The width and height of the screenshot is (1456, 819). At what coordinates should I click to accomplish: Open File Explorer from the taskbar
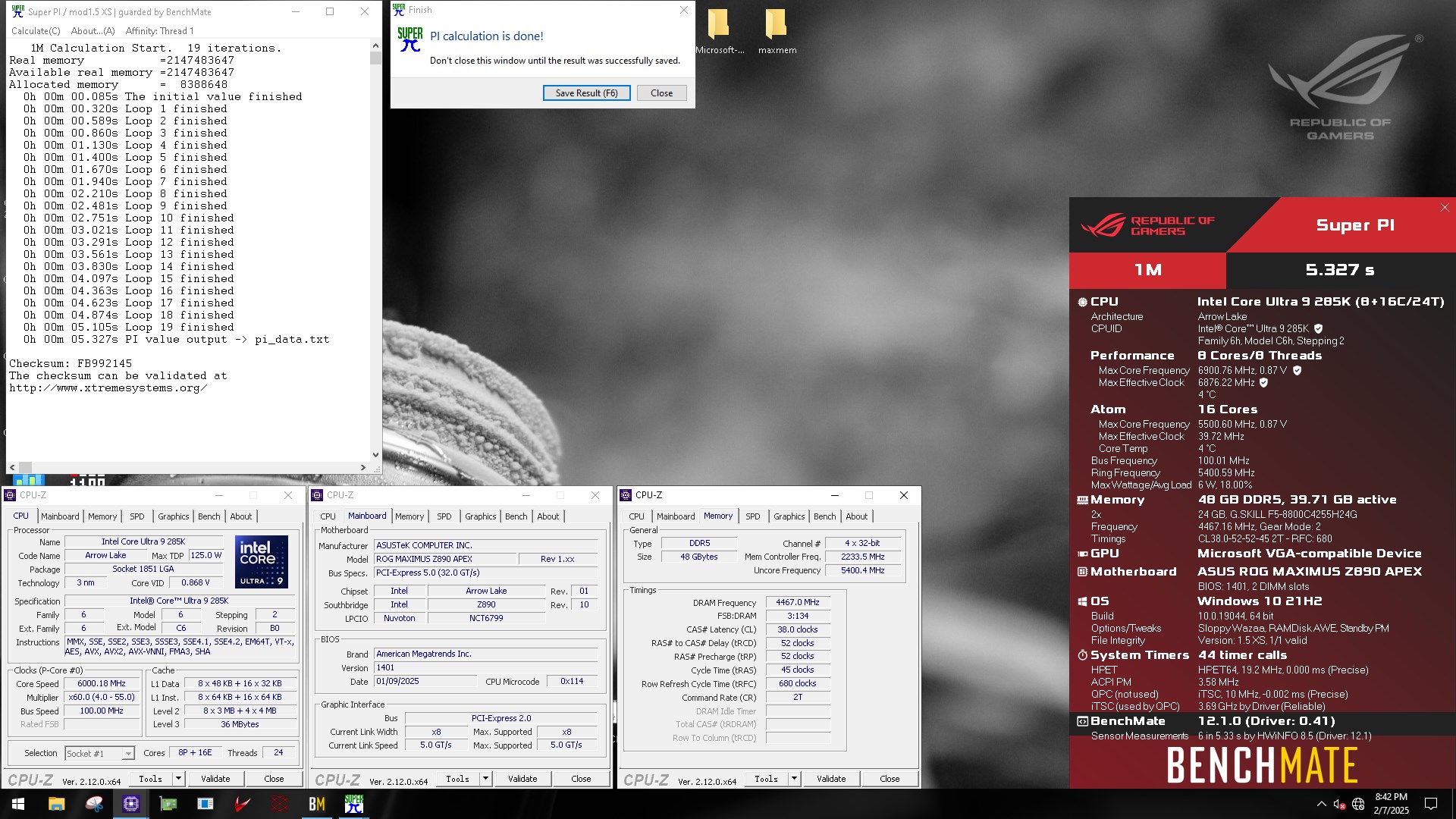(x=56, y=804)
